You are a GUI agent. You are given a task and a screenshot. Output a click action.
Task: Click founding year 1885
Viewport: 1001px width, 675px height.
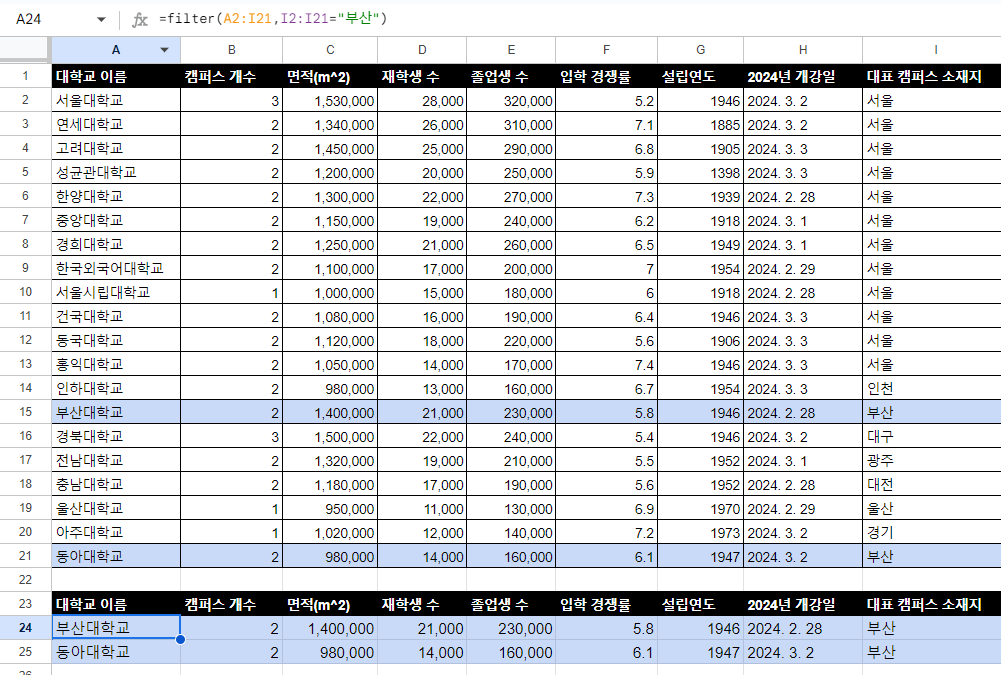tap(700, 125)
